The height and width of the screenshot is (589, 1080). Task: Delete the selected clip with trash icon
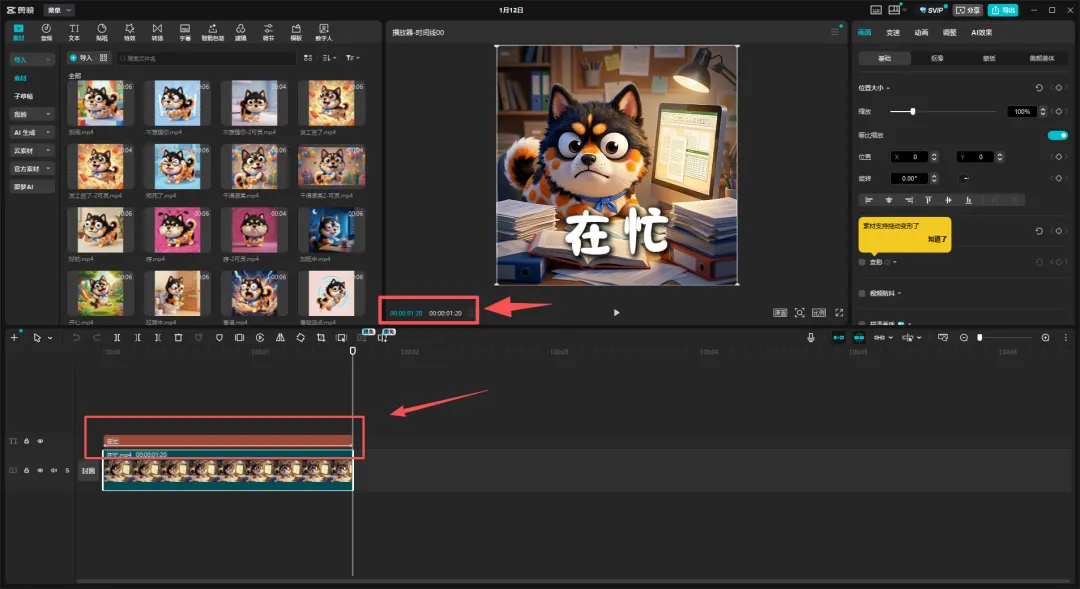point(178,338)
